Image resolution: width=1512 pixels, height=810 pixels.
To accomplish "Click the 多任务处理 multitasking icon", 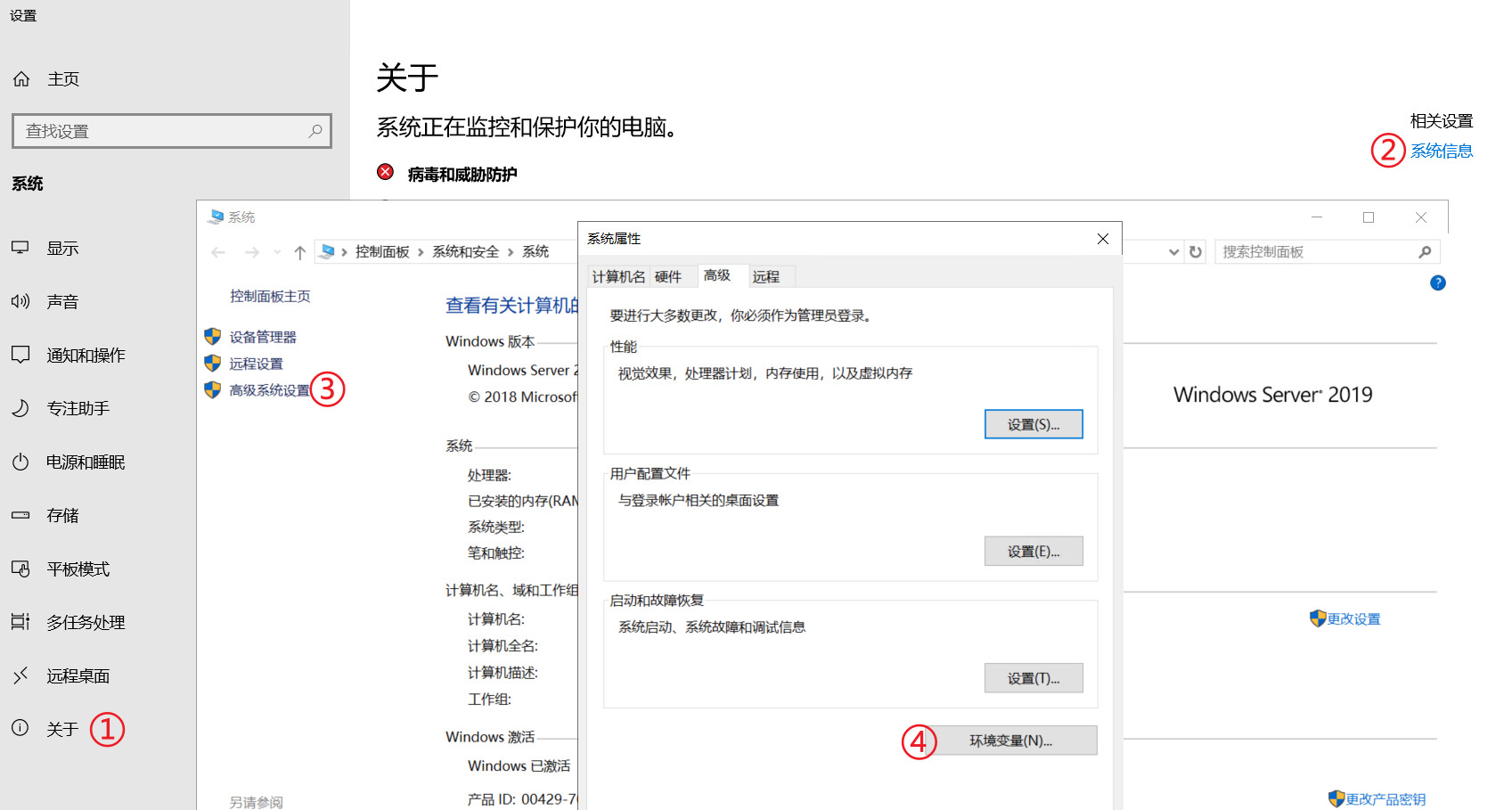I will [x=20, y=622].
